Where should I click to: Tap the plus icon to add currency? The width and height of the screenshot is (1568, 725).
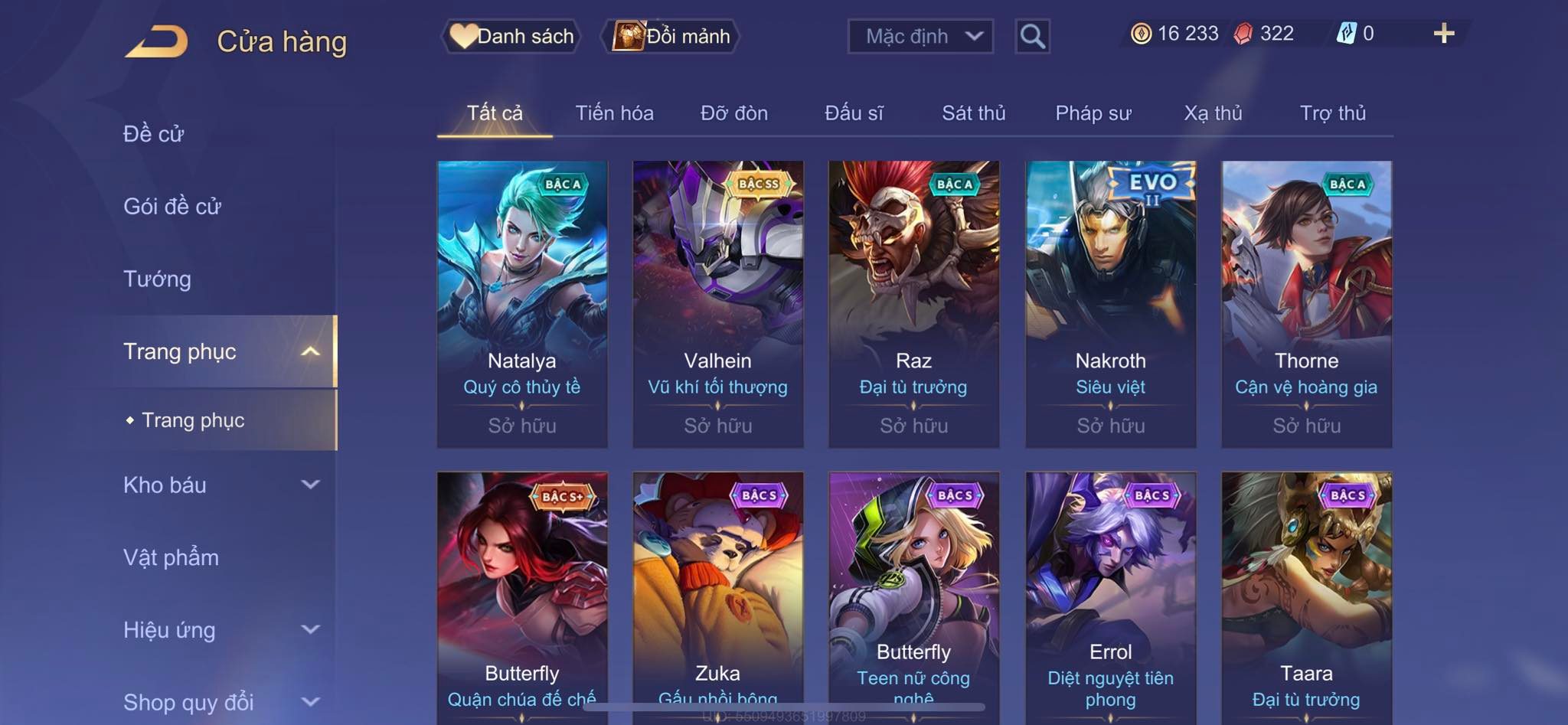(1444, 33)
